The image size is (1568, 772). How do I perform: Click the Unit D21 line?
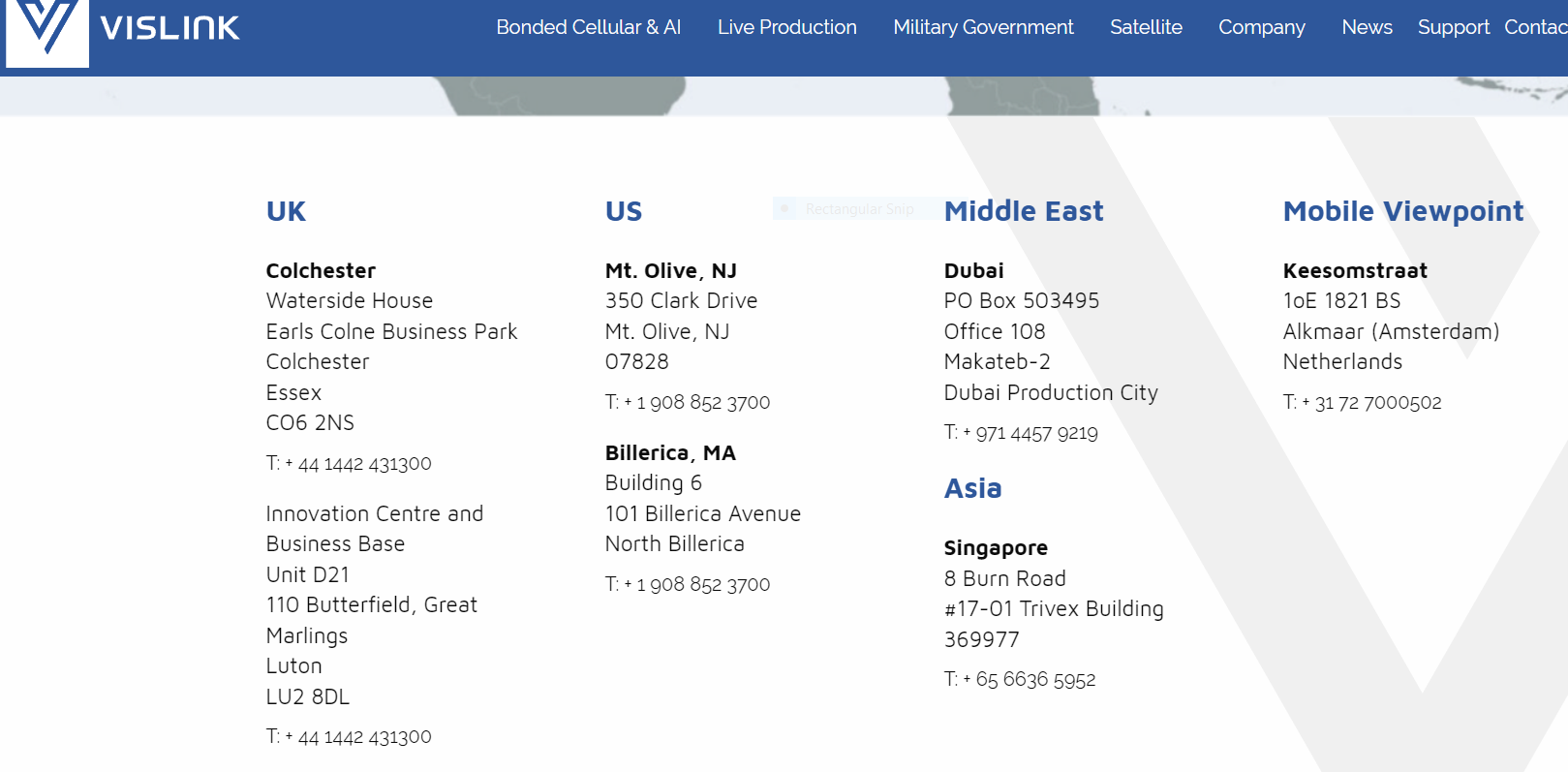click(x=308, y=575)
